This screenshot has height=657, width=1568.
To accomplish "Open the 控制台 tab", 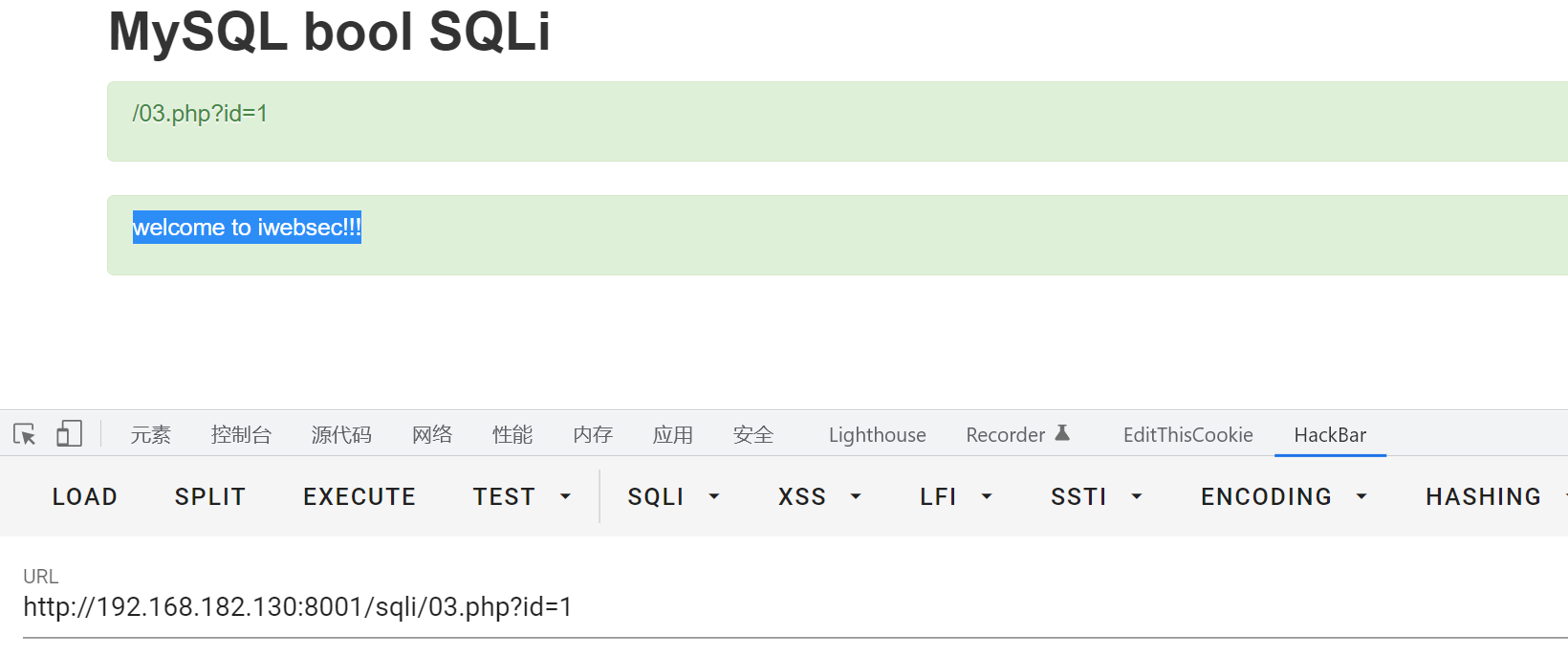I will [242, 433].
